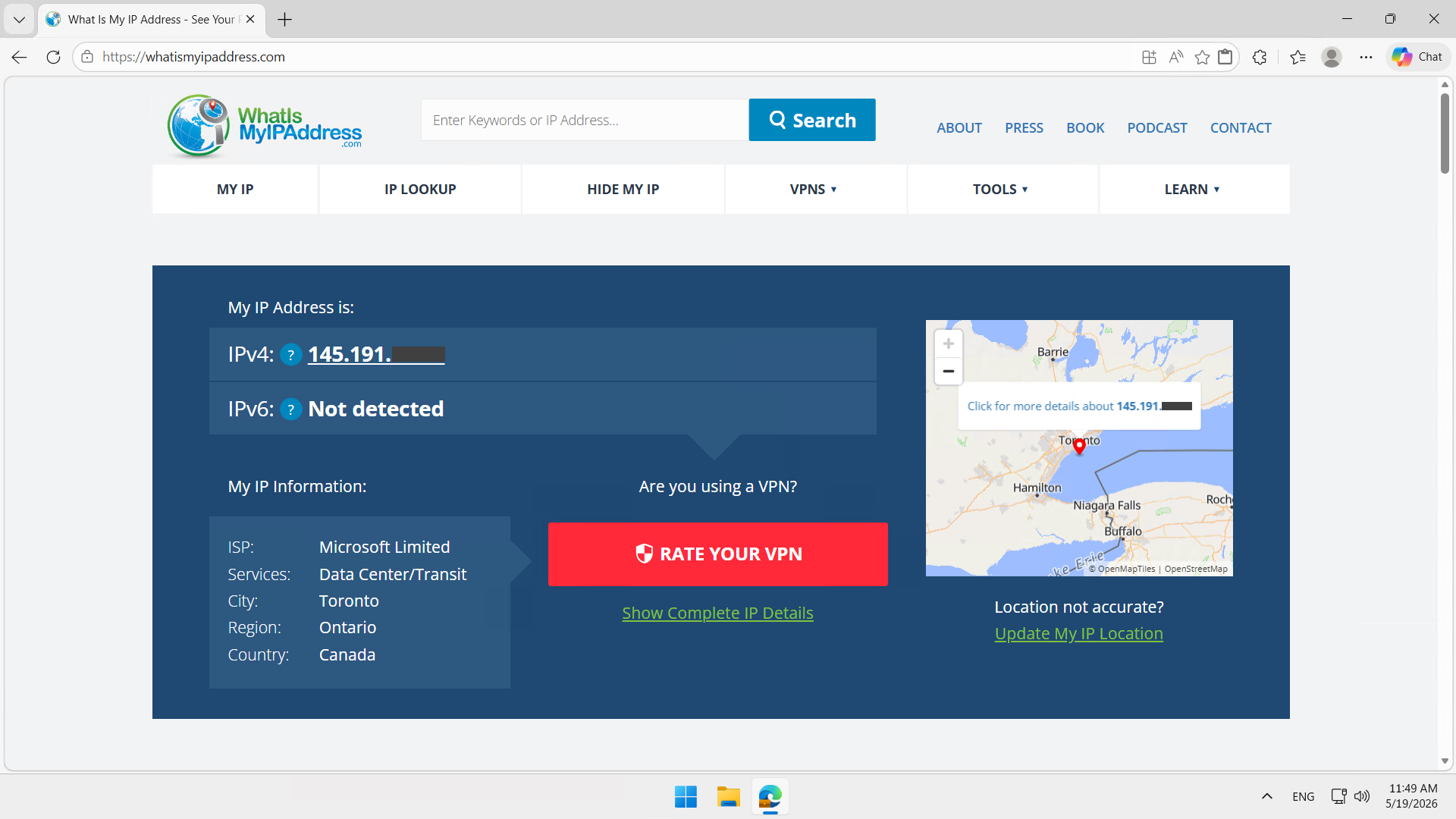Viewport: 1456px width, 819px height.
Task: Go to the BOOK page
Action: coord(1085,128)
